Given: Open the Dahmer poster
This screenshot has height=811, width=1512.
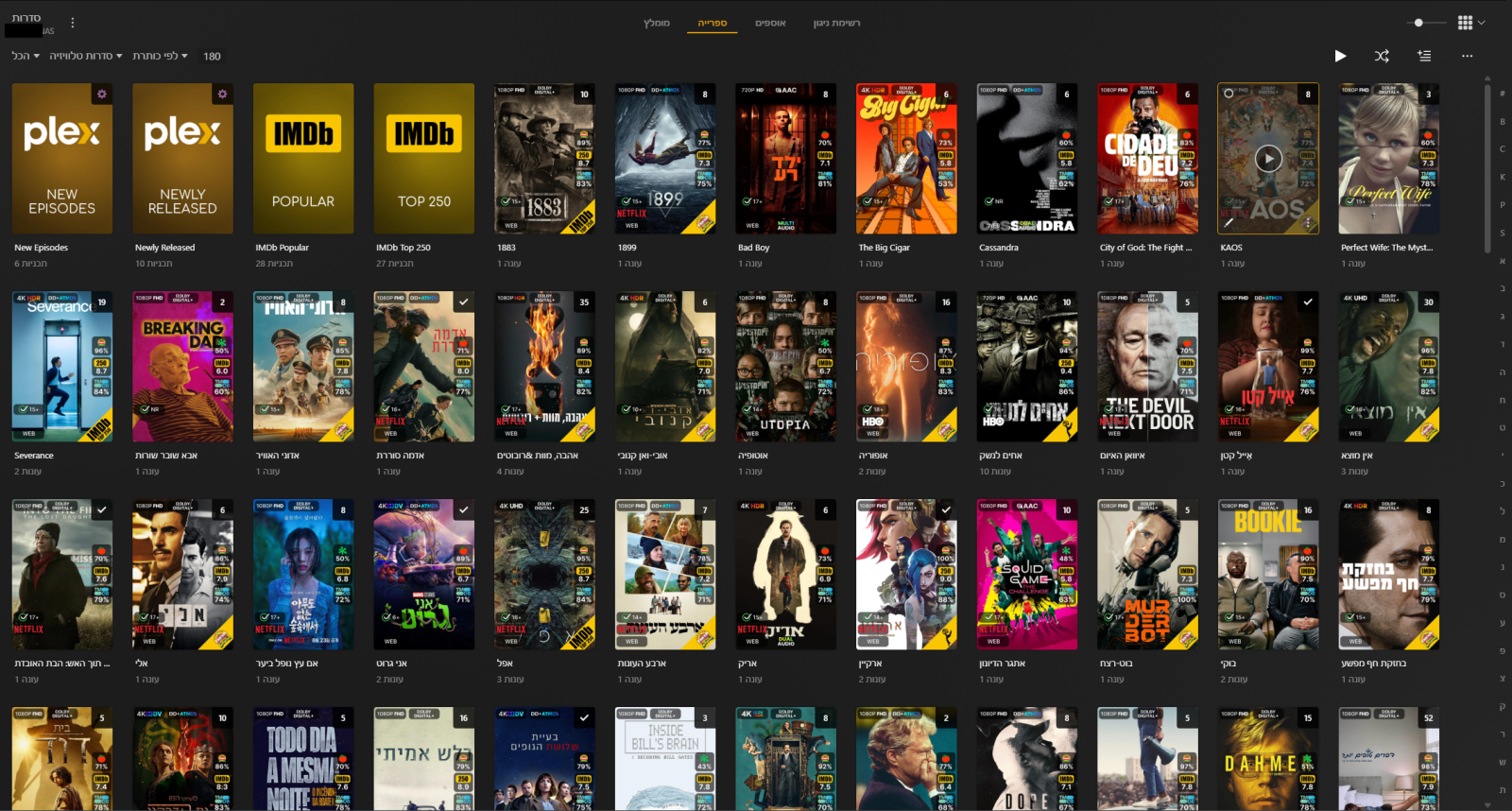Looking at the screenshot, I should (x=1268, y=759).
